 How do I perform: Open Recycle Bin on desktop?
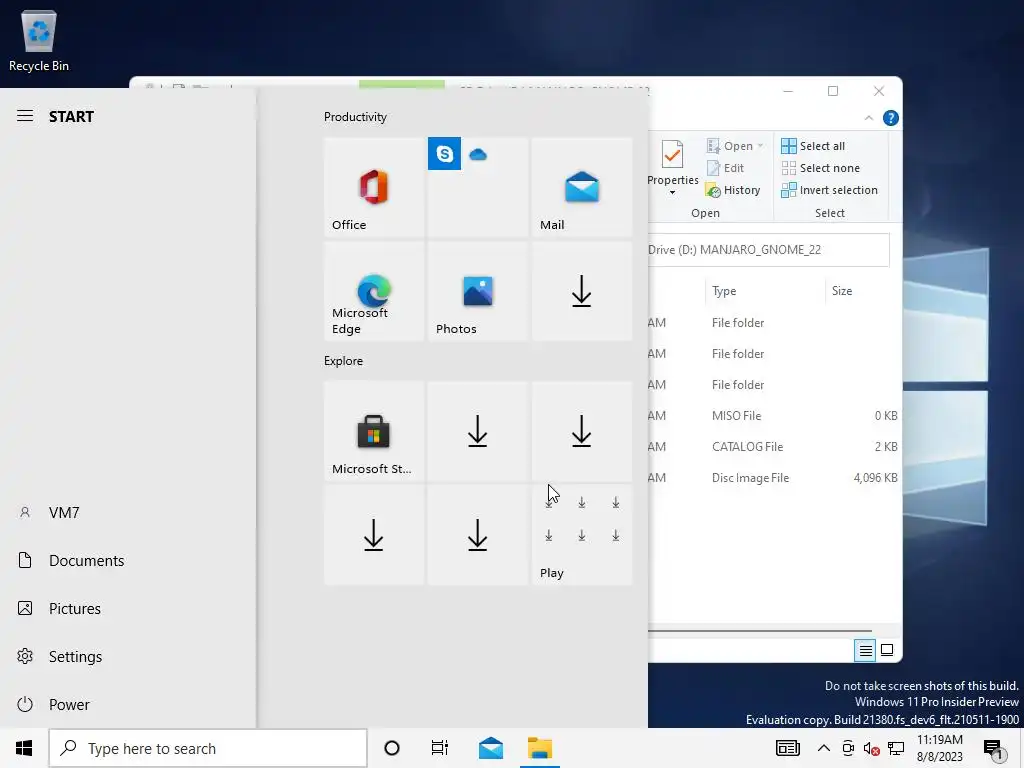coord(39,40)
